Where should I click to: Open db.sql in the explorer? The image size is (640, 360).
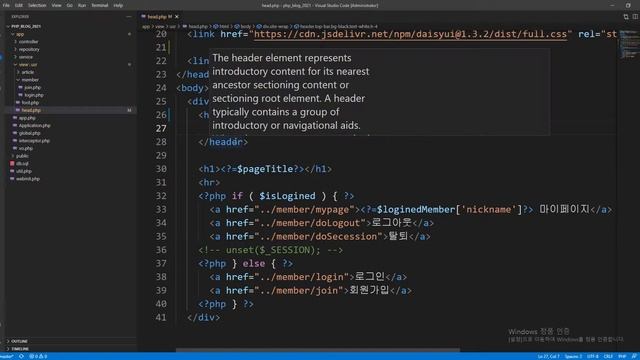[x=22, y=164]
